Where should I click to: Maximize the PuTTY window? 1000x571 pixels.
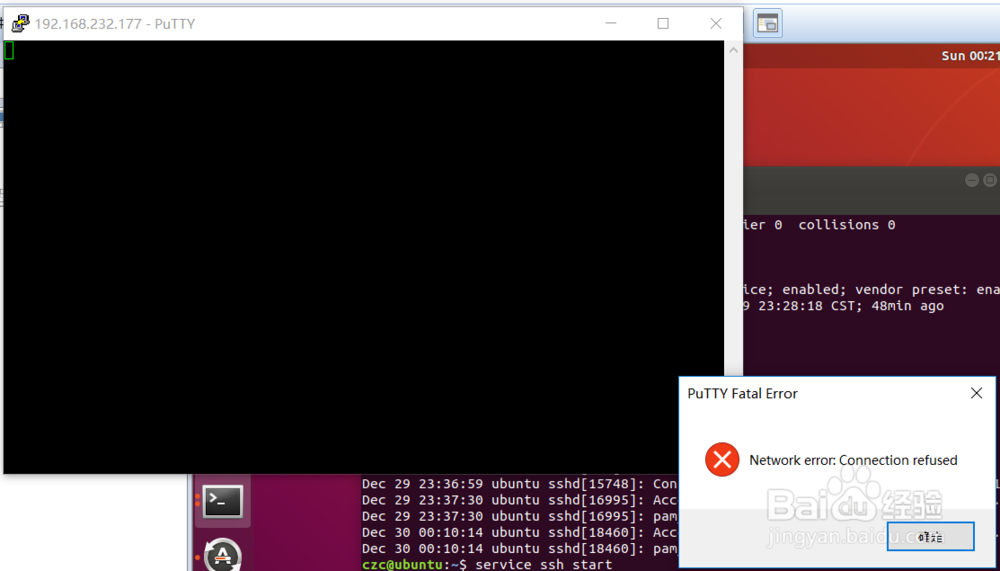pyautogui.click(x=663, y=24)
